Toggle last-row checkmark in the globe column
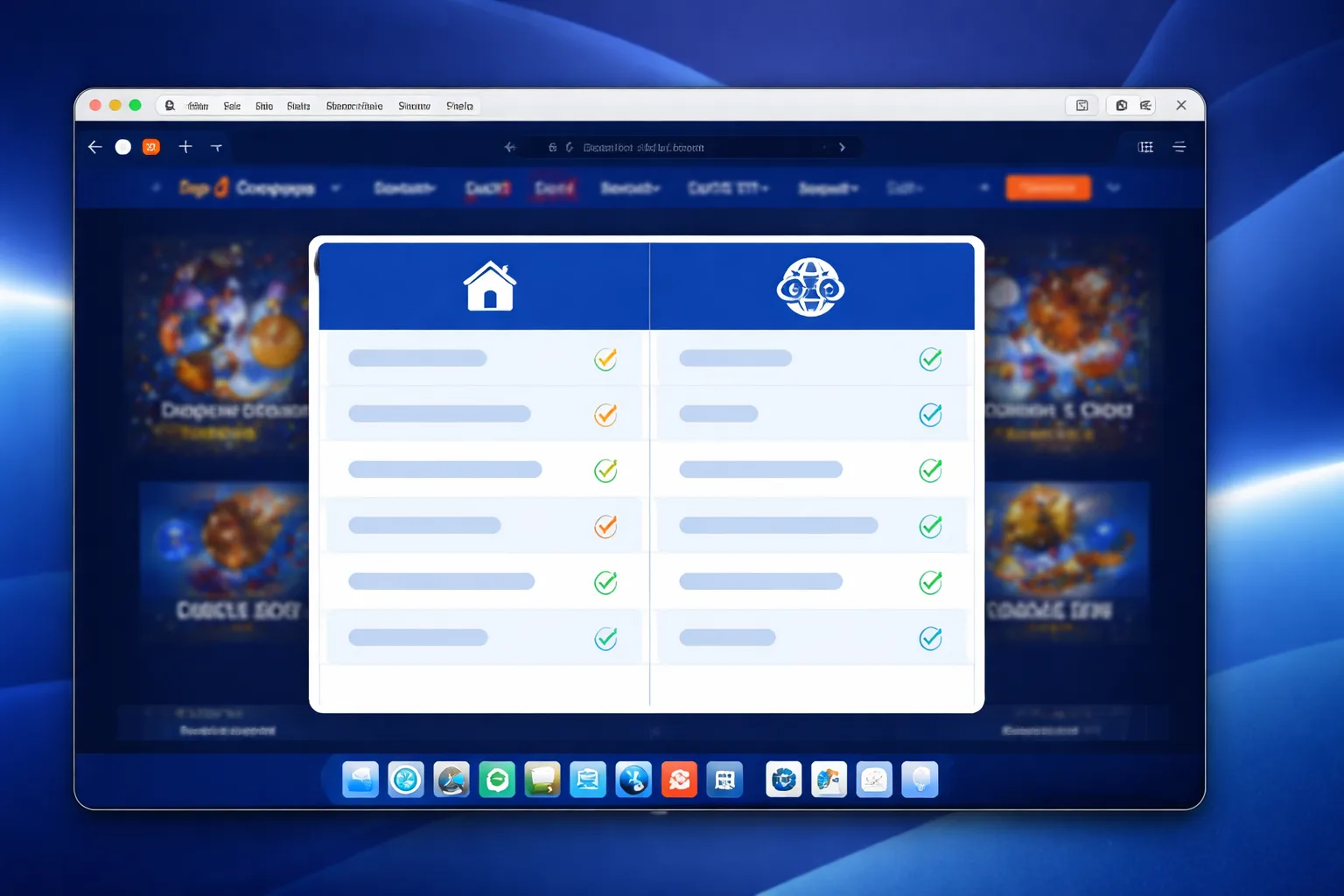Screen dimensions: 1344x896 [x=930, y=639]
